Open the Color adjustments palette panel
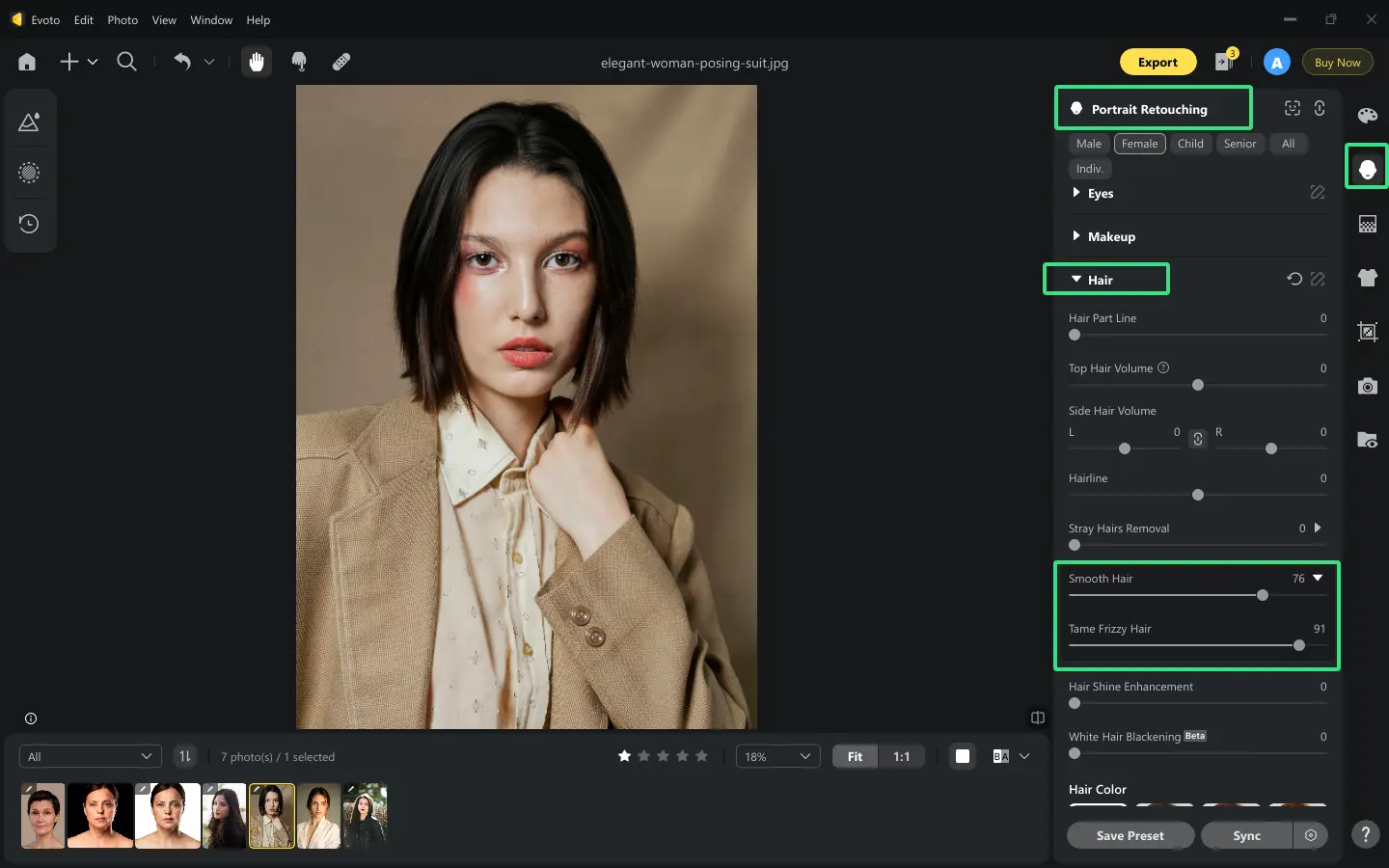This screenshot has width=1389, height=868. click(x=1367, y=116)
